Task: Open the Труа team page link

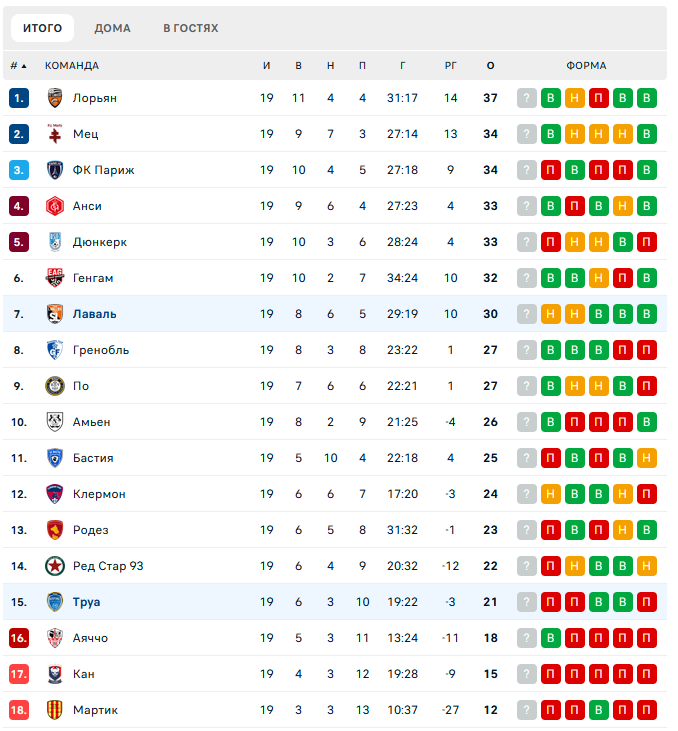Action: [x=86, y=602]
